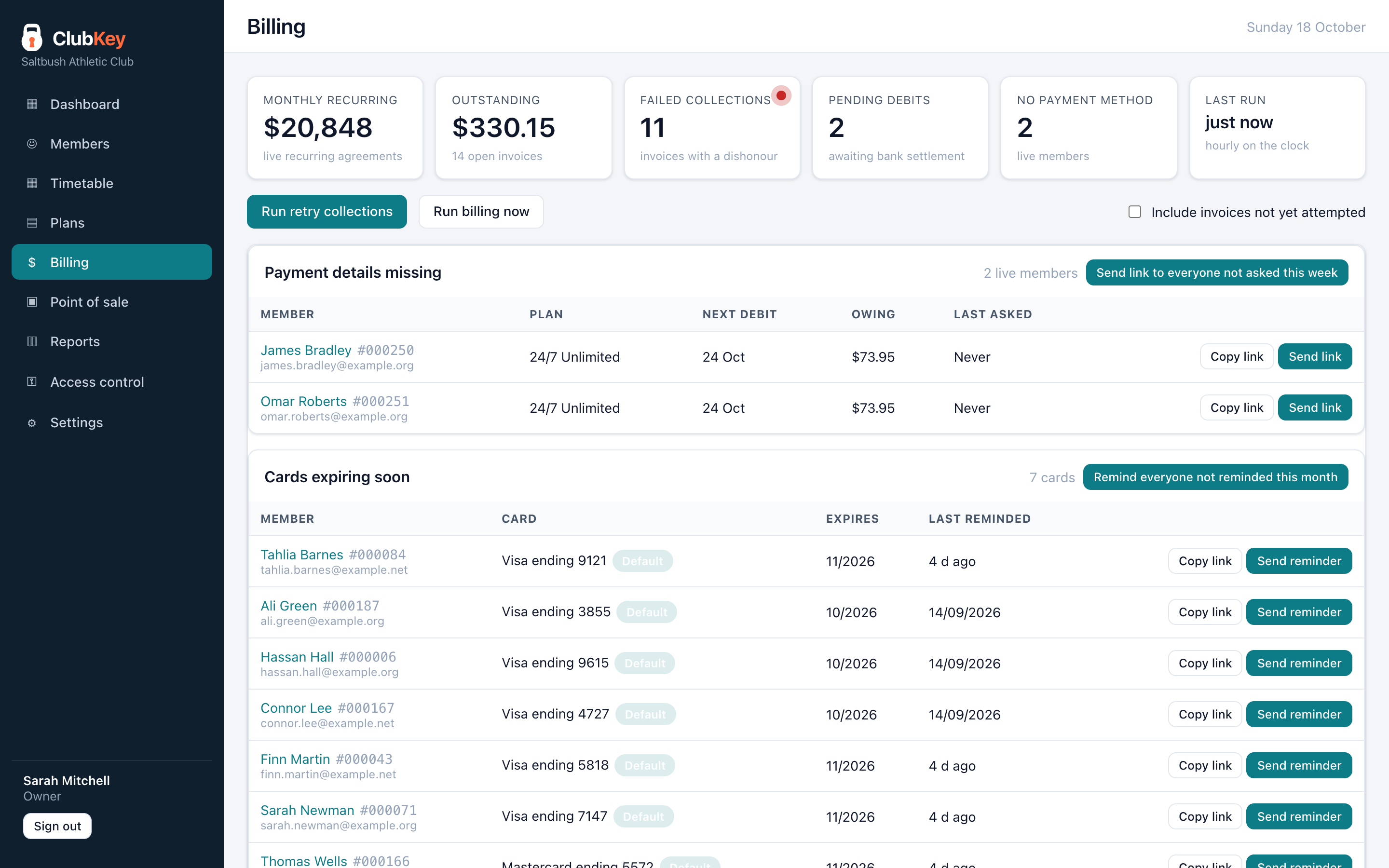This screenshot has width=1389, height=868.
Task: Click the Dashboard icon in the sidebar
Action: [x=32, y=104]
